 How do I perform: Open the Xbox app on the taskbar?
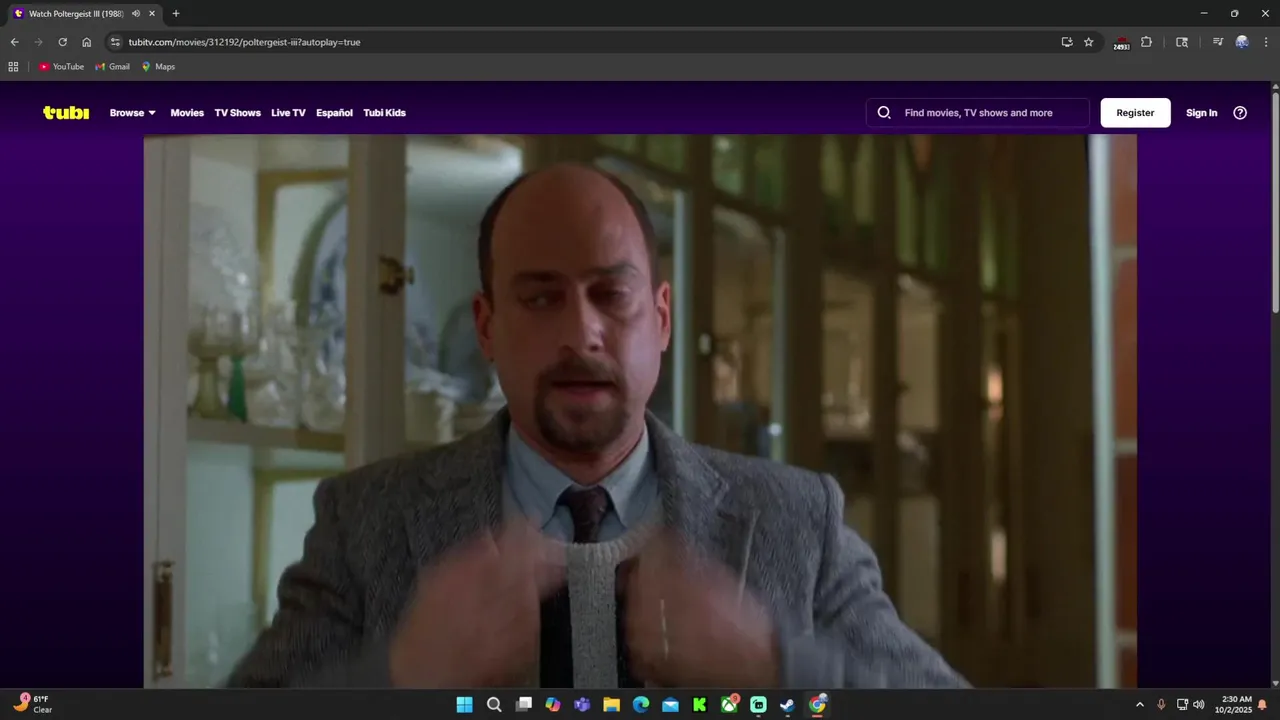(729, 705)
